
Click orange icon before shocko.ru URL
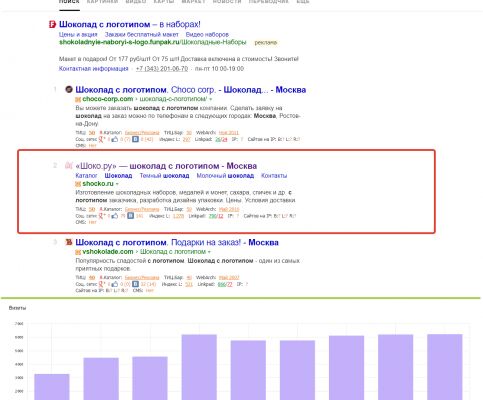pyautogui.click(x=78, y=184)
